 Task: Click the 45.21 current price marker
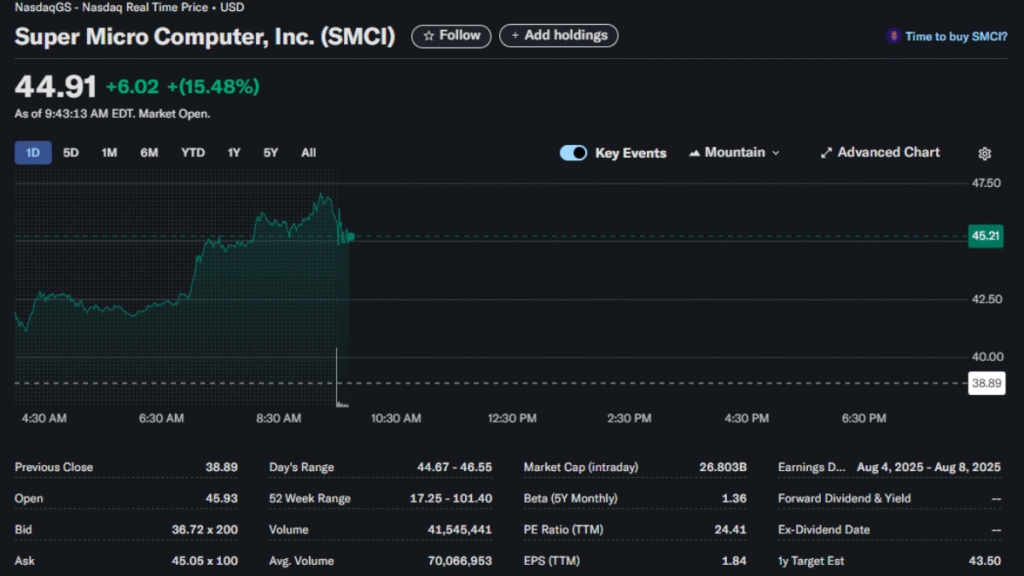985,236
